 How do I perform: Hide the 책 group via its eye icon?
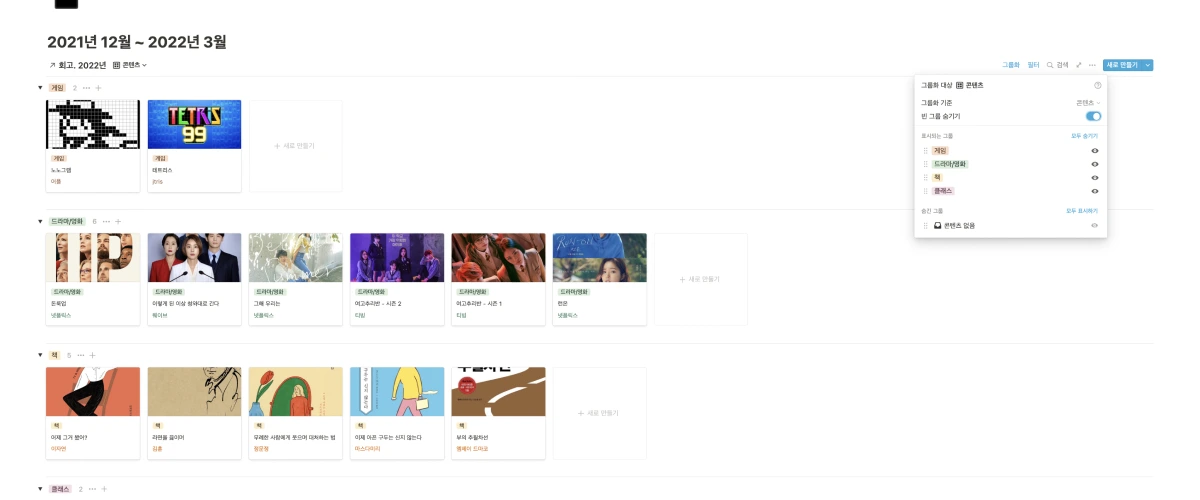[x=1095, y=177]
